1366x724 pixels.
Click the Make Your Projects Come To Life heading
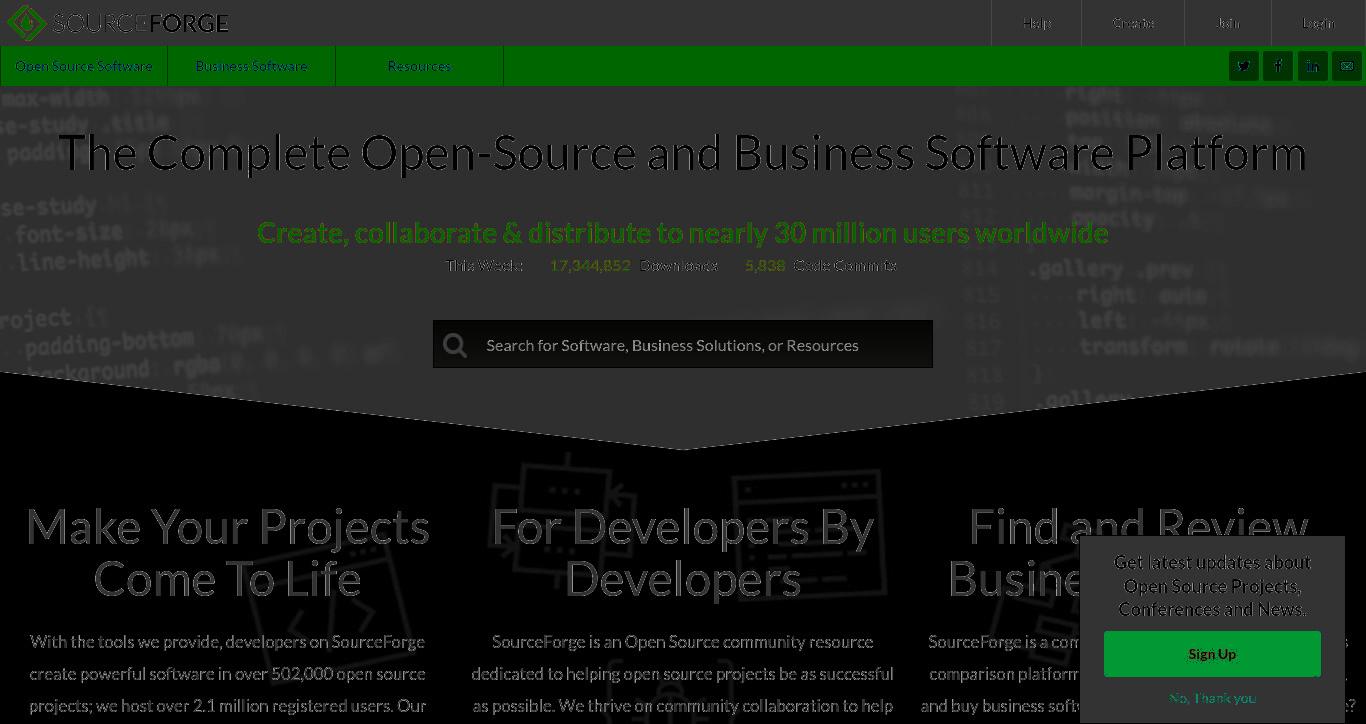tap(228, 553)
